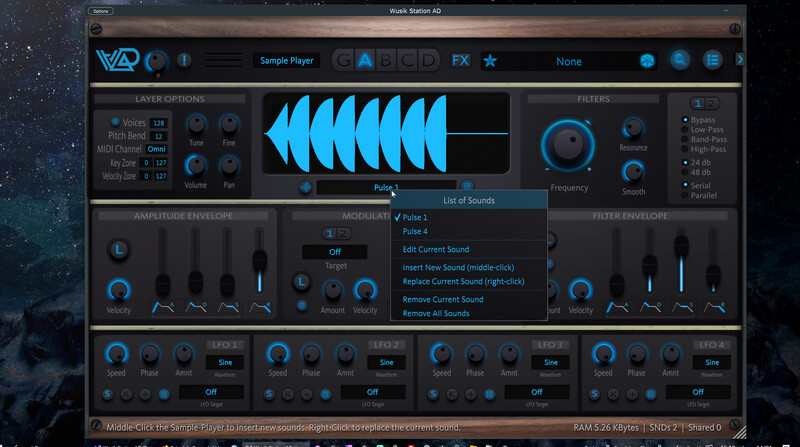Select the High-Pass filter type
This screenshot has width=800, height=447.
(685, 149)
